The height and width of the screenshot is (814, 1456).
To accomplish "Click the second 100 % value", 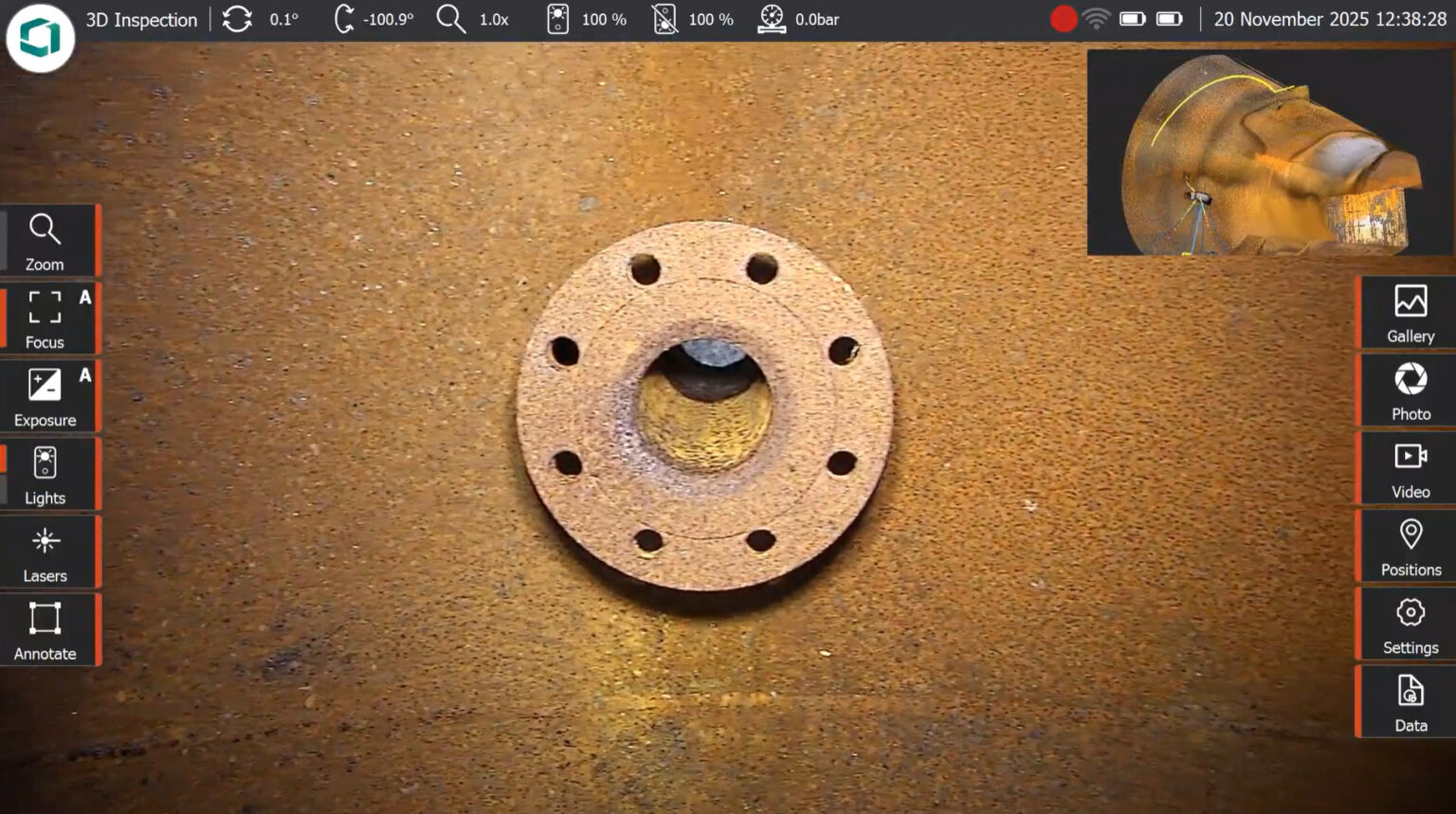I will pos(711,20).
